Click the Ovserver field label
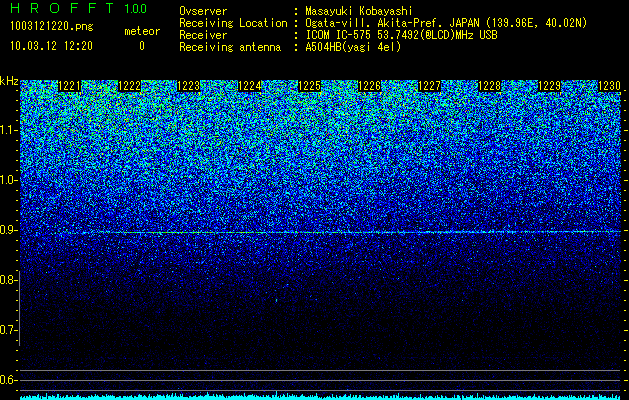Screen dimensions: 629x400 click(x=203, y=12)
